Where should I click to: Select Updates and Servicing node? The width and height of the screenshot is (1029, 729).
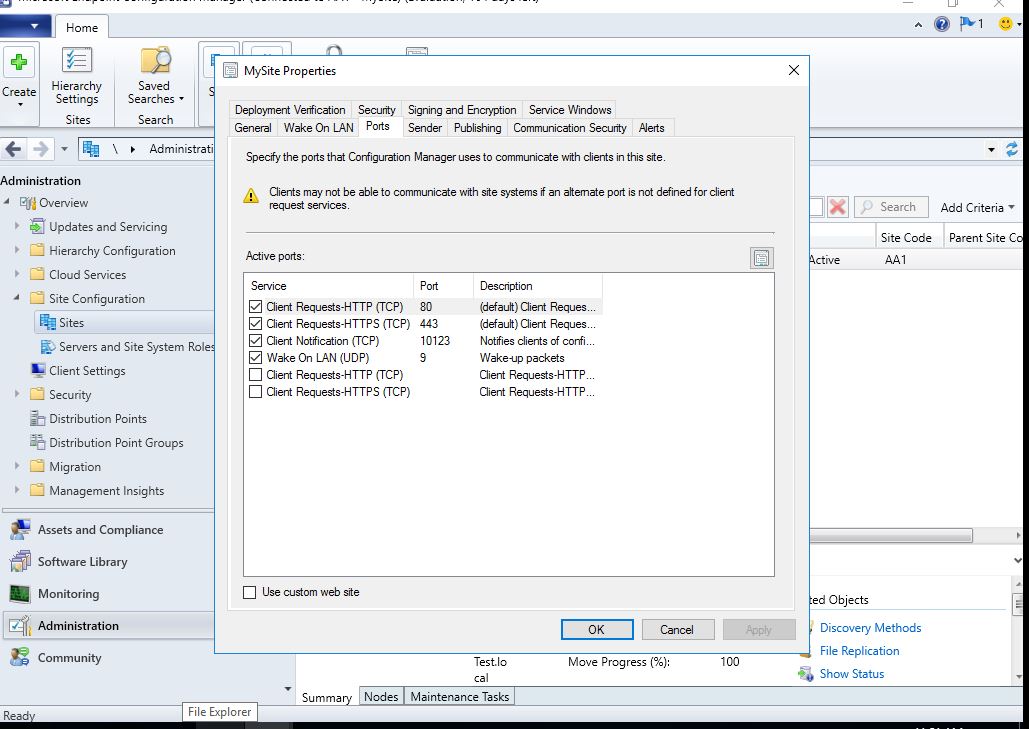click(x=108, y=226)
